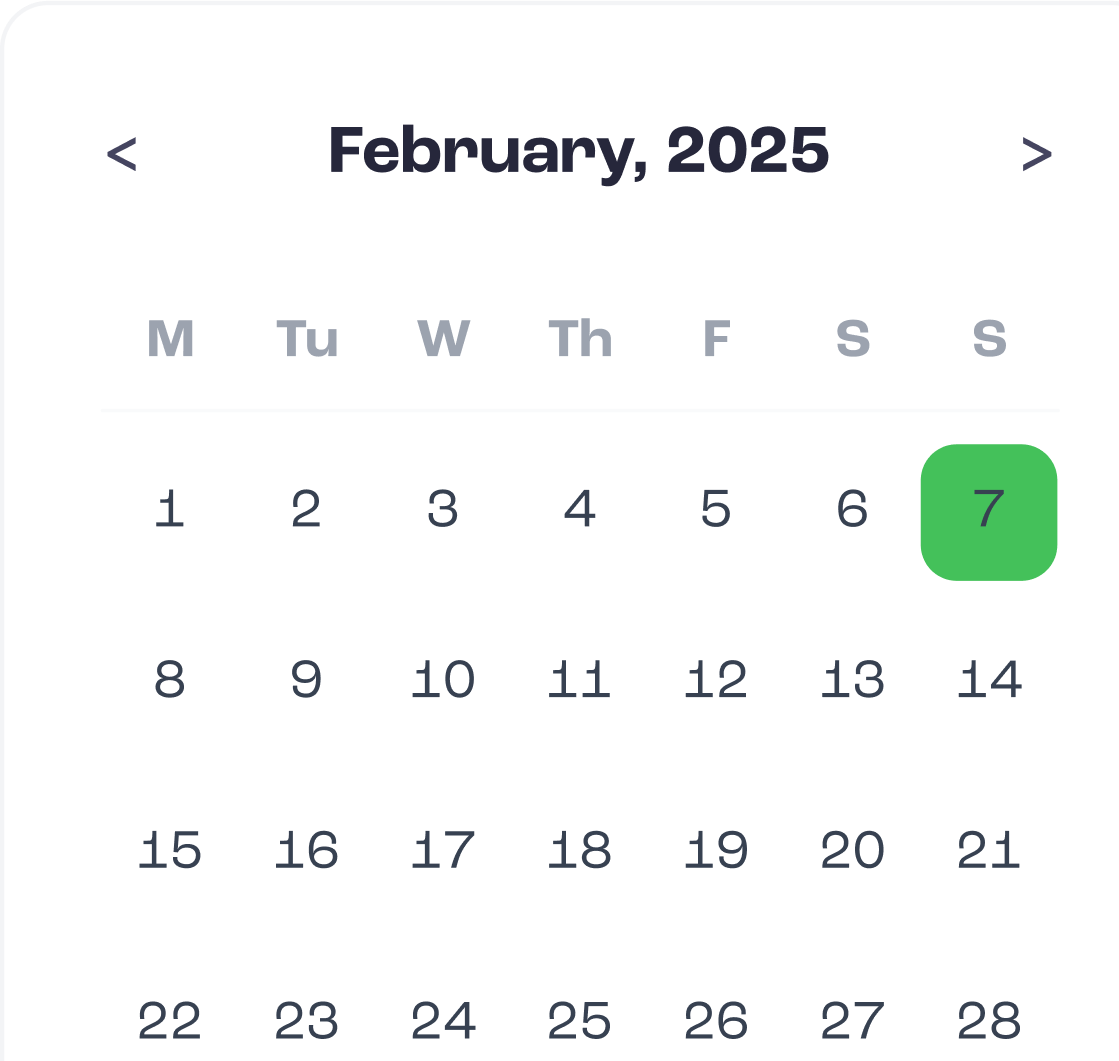
Task: Click the February, 2025 month title
Action: tap(579, 151)
